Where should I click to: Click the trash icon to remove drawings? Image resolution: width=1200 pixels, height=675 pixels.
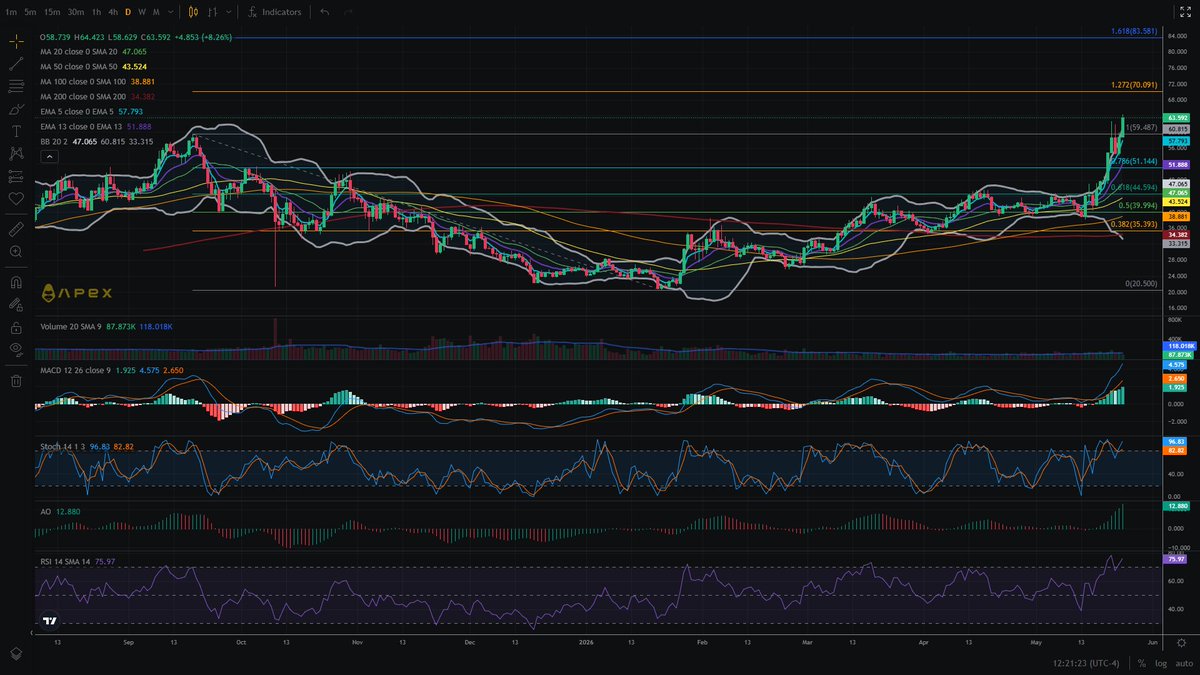[15, 380]
